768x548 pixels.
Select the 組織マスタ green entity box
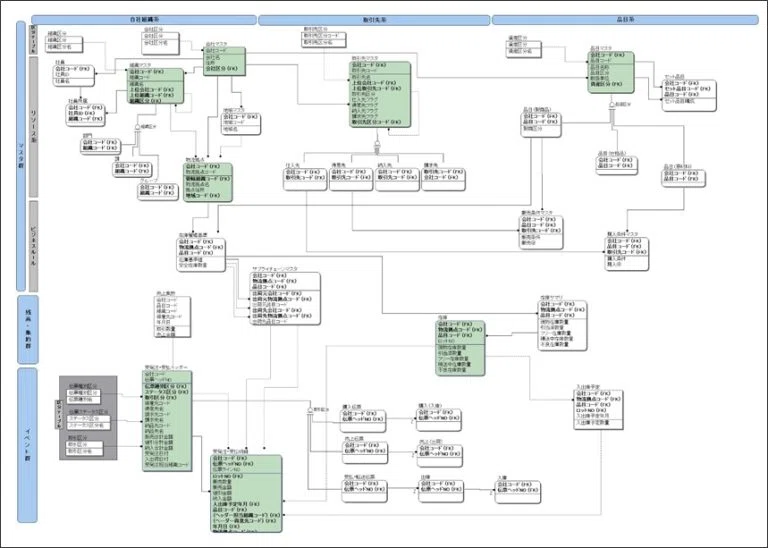[156, 86]
